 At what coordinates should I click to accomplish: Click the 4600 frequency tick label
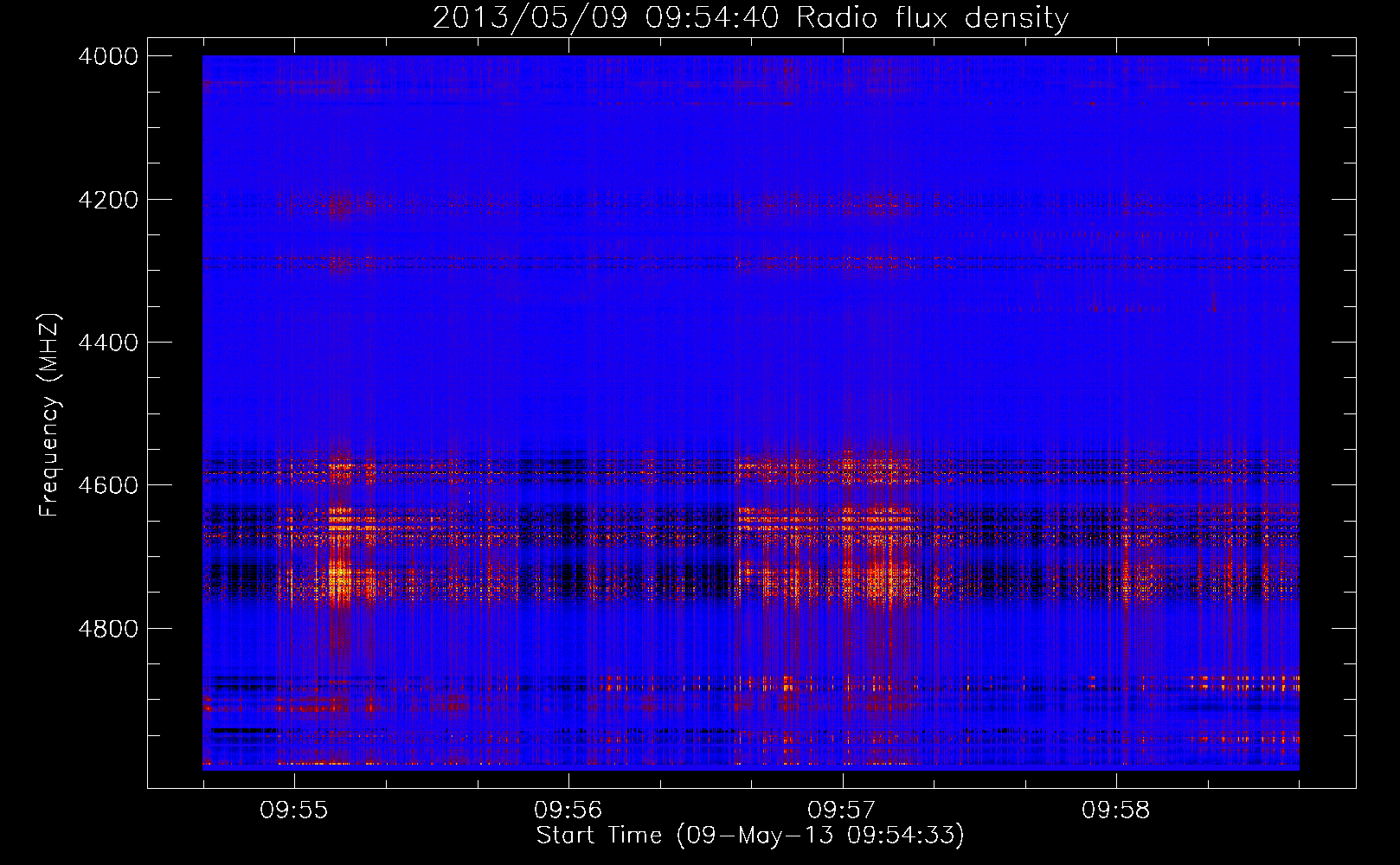pos(108,485)
